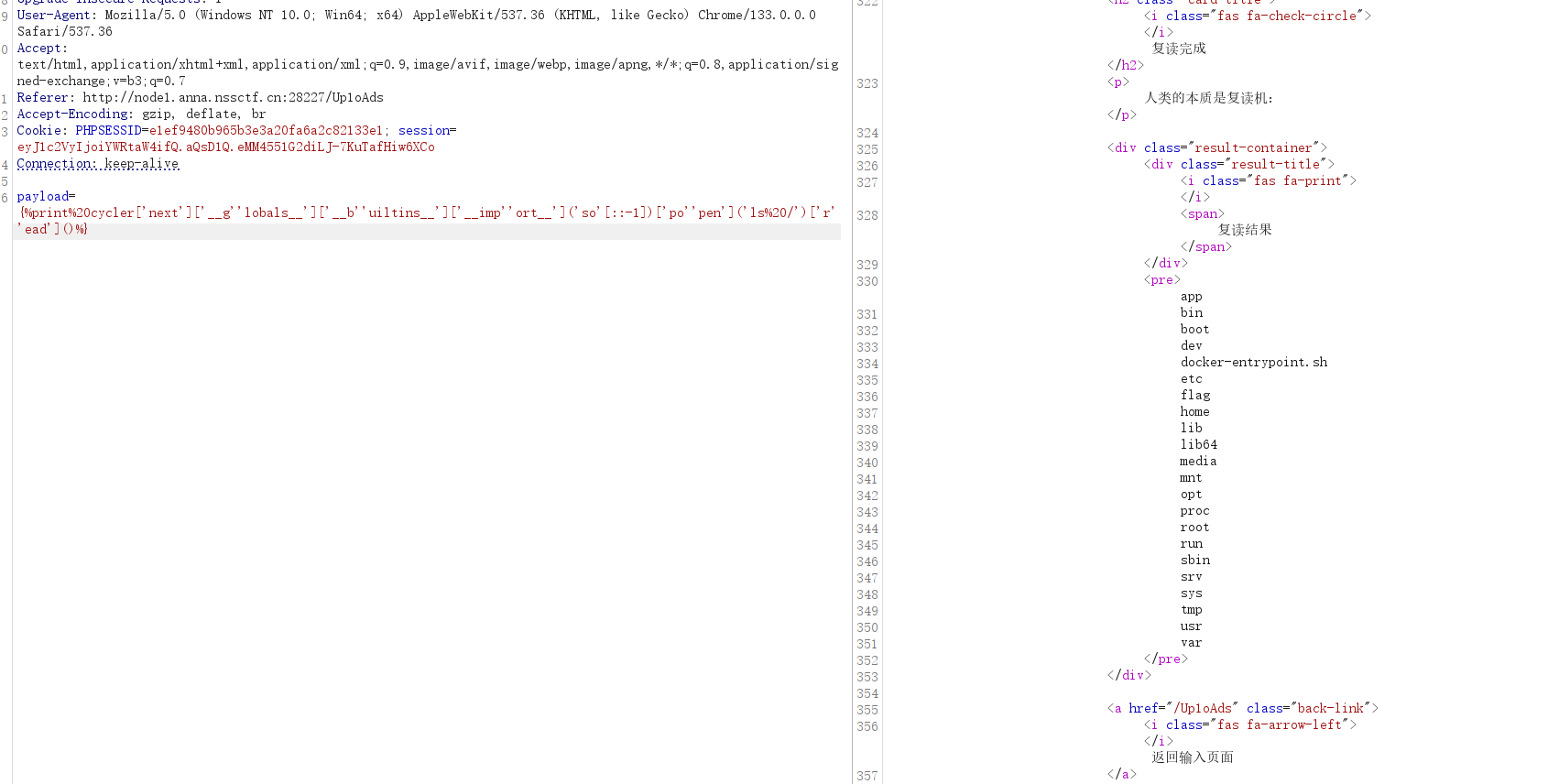Image resolution: width=1548 pixels, height=784 pixels.
Task: Click the 'boot' directory entry
Action: pyautogui.click(x=1194, y=329)
